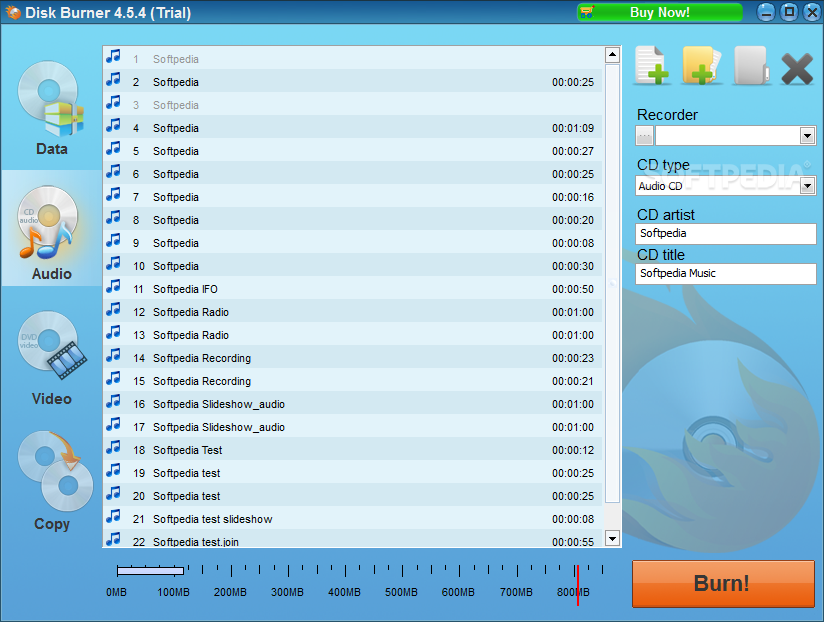Click the Recorder browse (...) button
This screenshot has width=826, height=622.
click(644, 136)
